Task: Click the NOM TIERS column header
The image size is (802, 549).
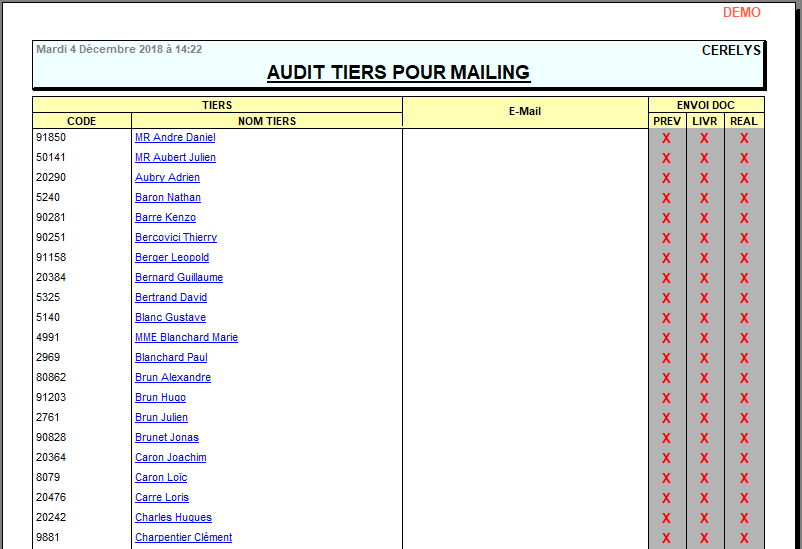Action: pyautogui.click(x=267, y=121)
